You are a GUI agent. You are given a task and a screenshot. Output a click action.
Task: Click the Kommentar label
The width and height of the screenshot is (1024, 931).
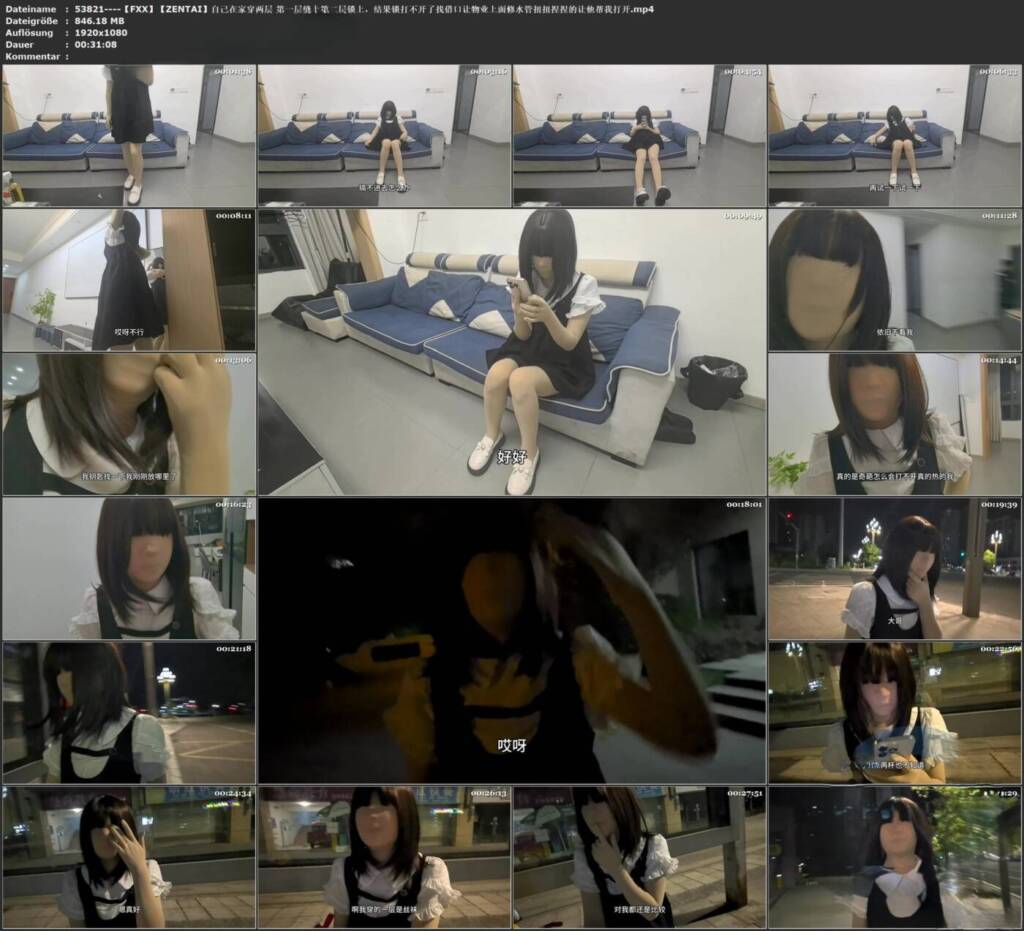(33, 56)
